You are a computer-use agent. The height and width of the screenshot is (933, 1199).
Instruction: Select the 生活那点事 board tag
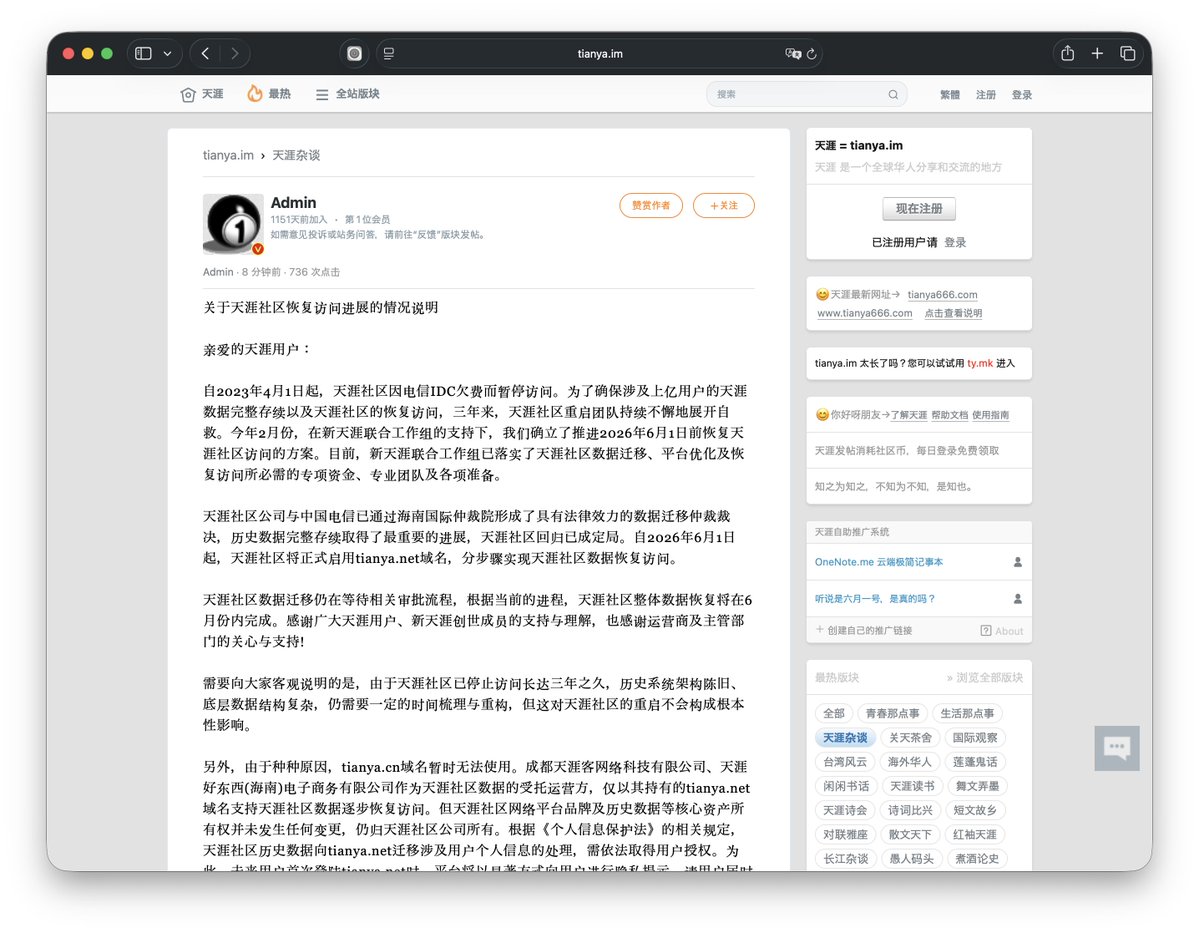[x=967, y=714]
